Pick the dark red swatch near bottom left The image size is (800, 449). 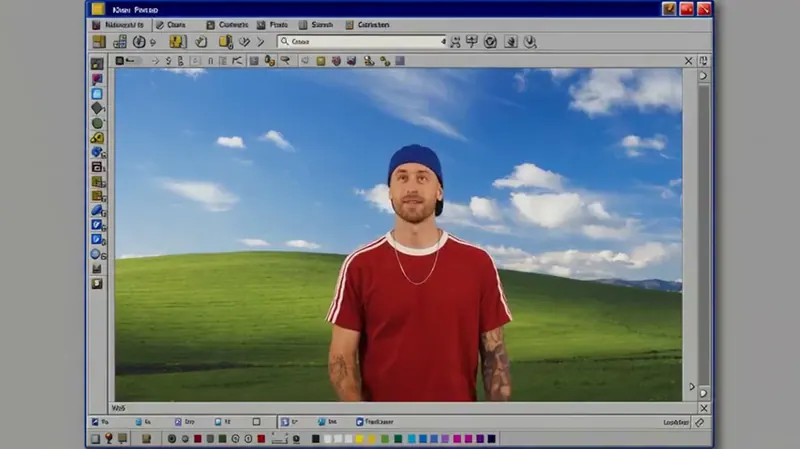point(197,439)
